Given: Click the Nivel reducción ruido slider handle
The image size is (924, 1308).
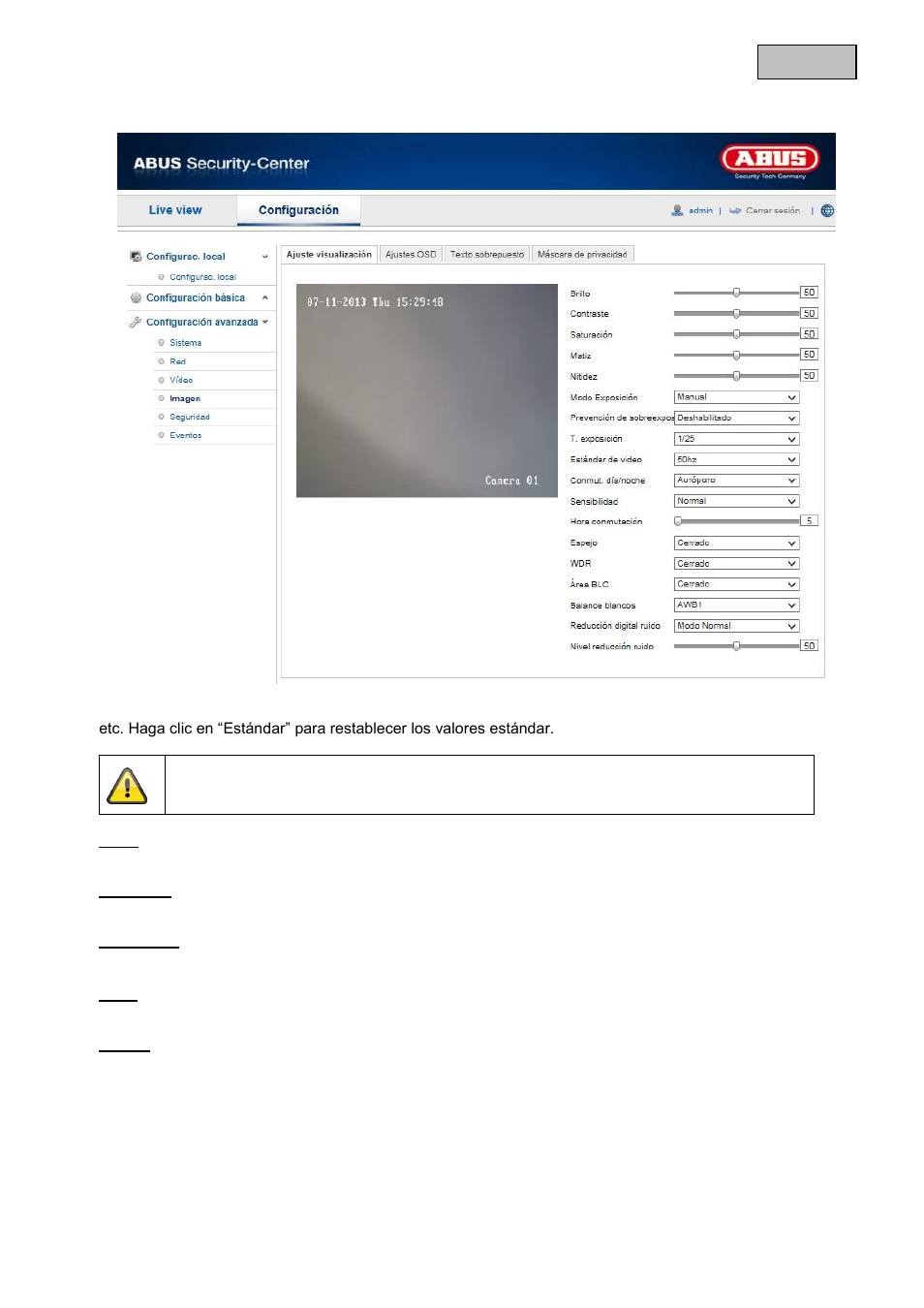Looking at the screenshot, I should pyautogui.click(x=736, y=646).
